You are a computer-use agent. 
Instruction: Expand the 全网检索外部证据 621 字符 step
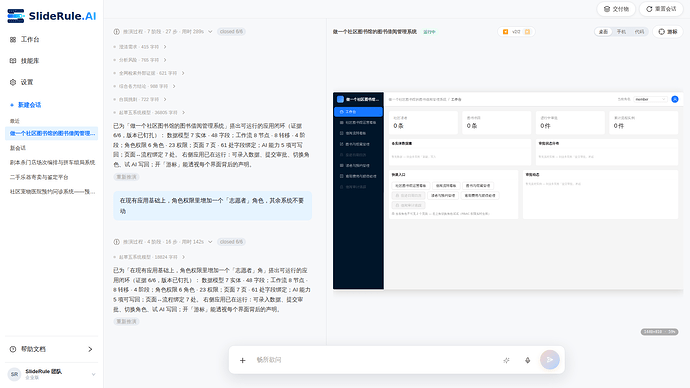tap(149, 73)
